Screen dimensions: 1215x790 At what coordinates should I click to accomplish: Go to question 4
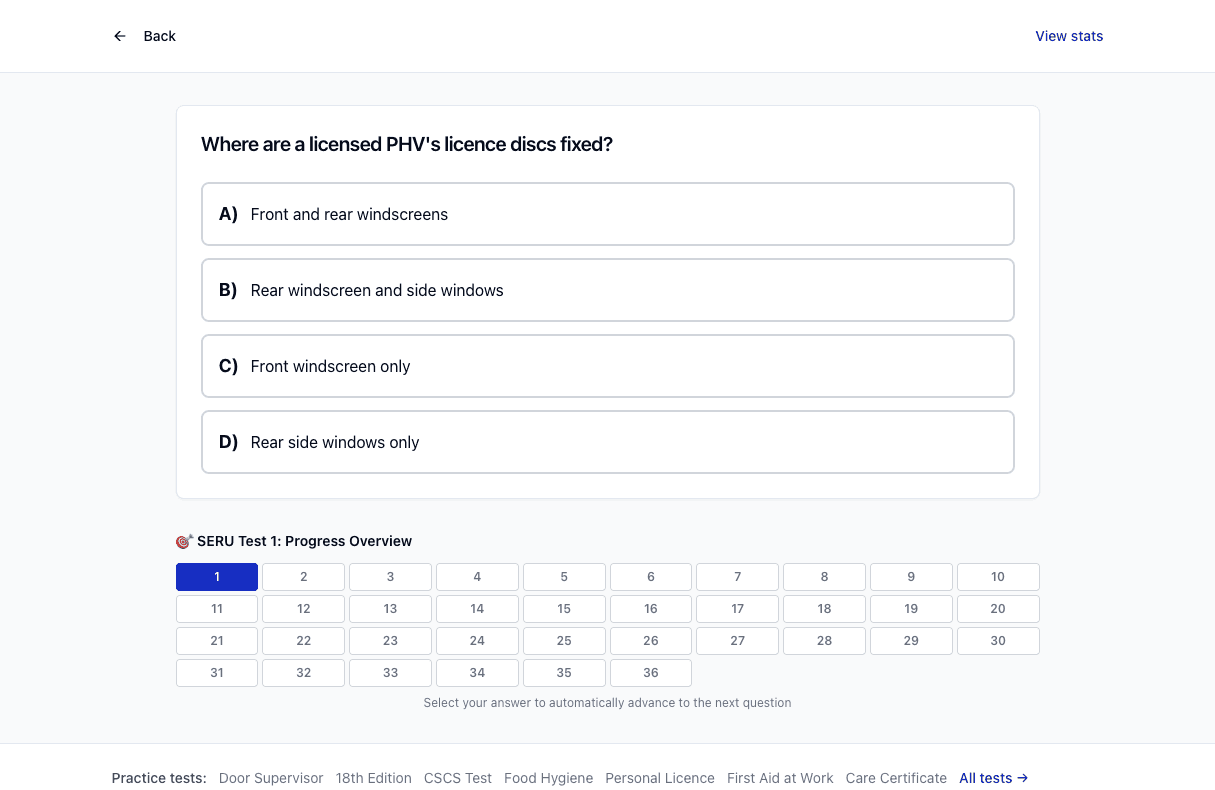click(477, 577)
